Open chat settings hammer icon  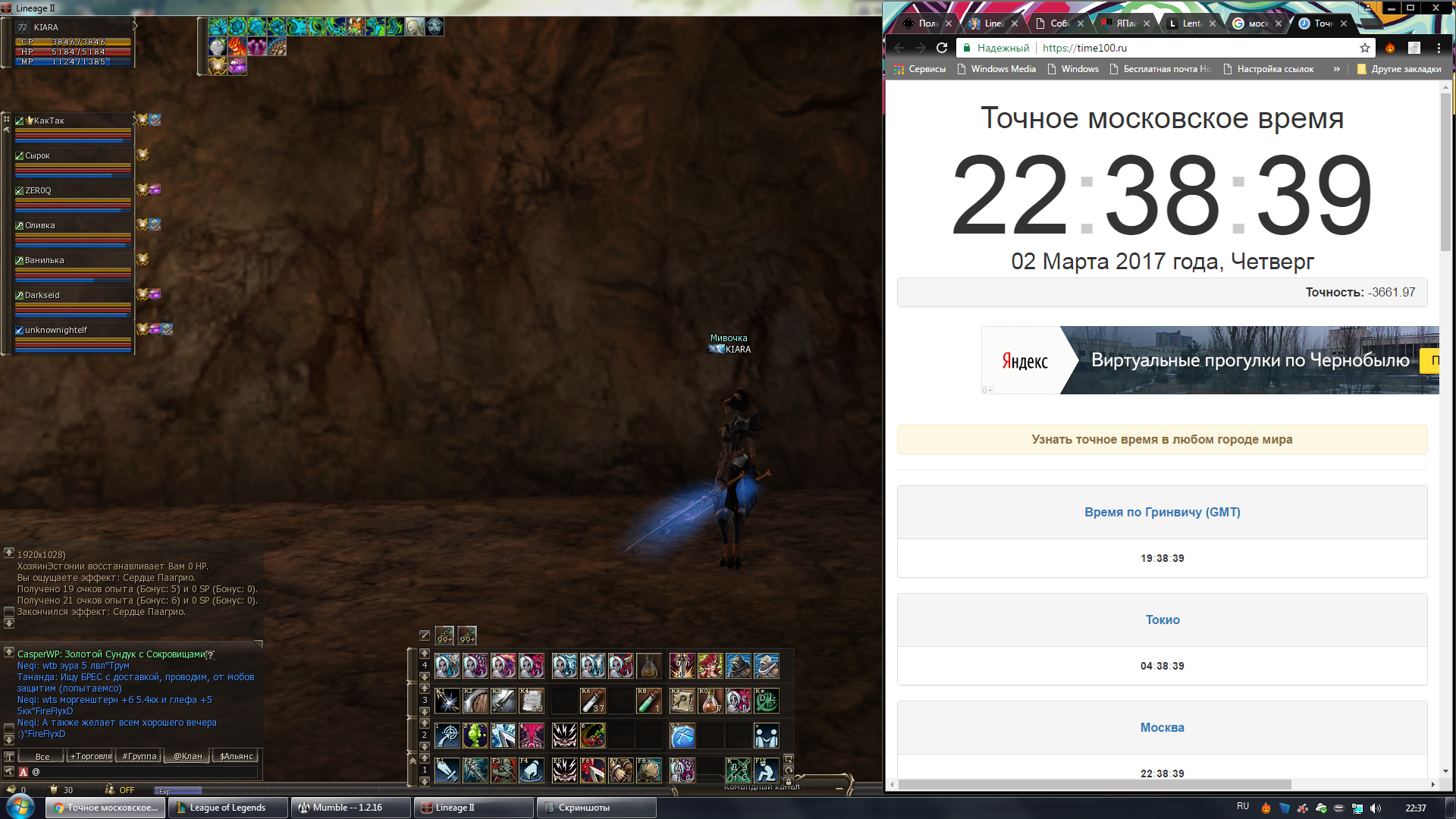[9, 771]
